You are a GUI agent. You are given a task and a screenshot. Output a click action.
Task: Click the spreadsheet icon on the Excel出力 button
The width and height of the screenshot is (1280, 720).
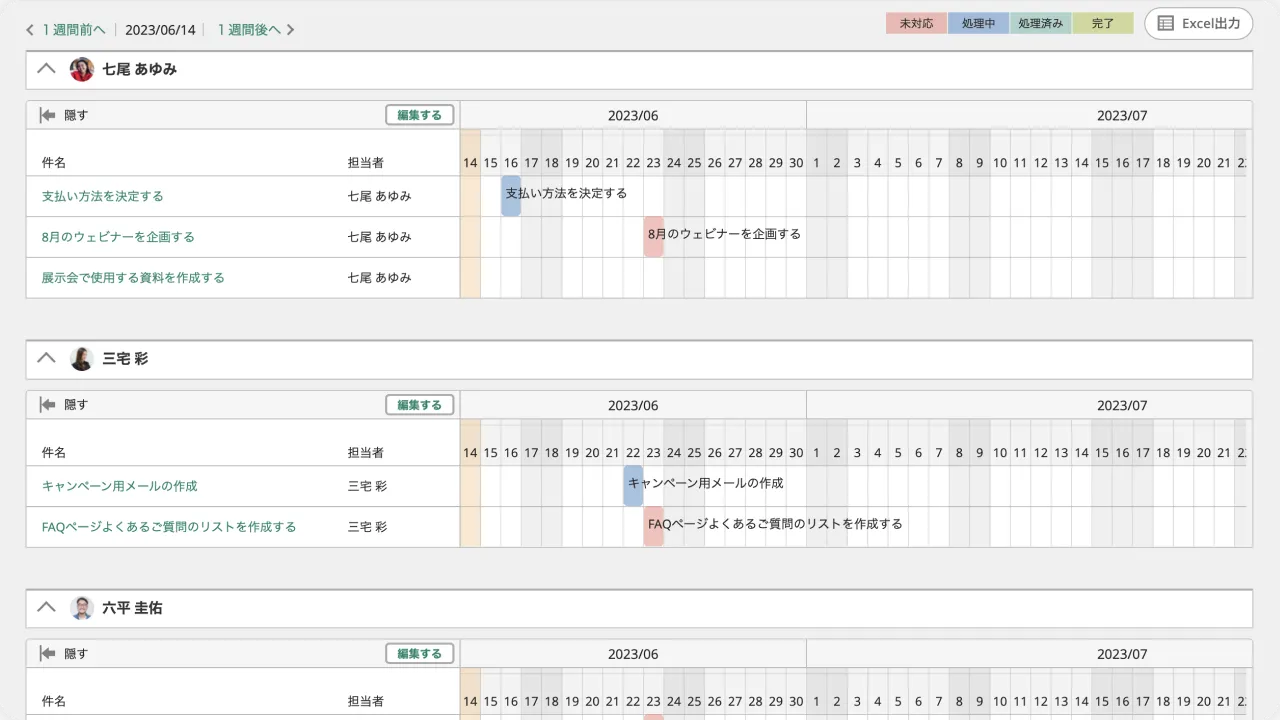[x=1165, y=23]
